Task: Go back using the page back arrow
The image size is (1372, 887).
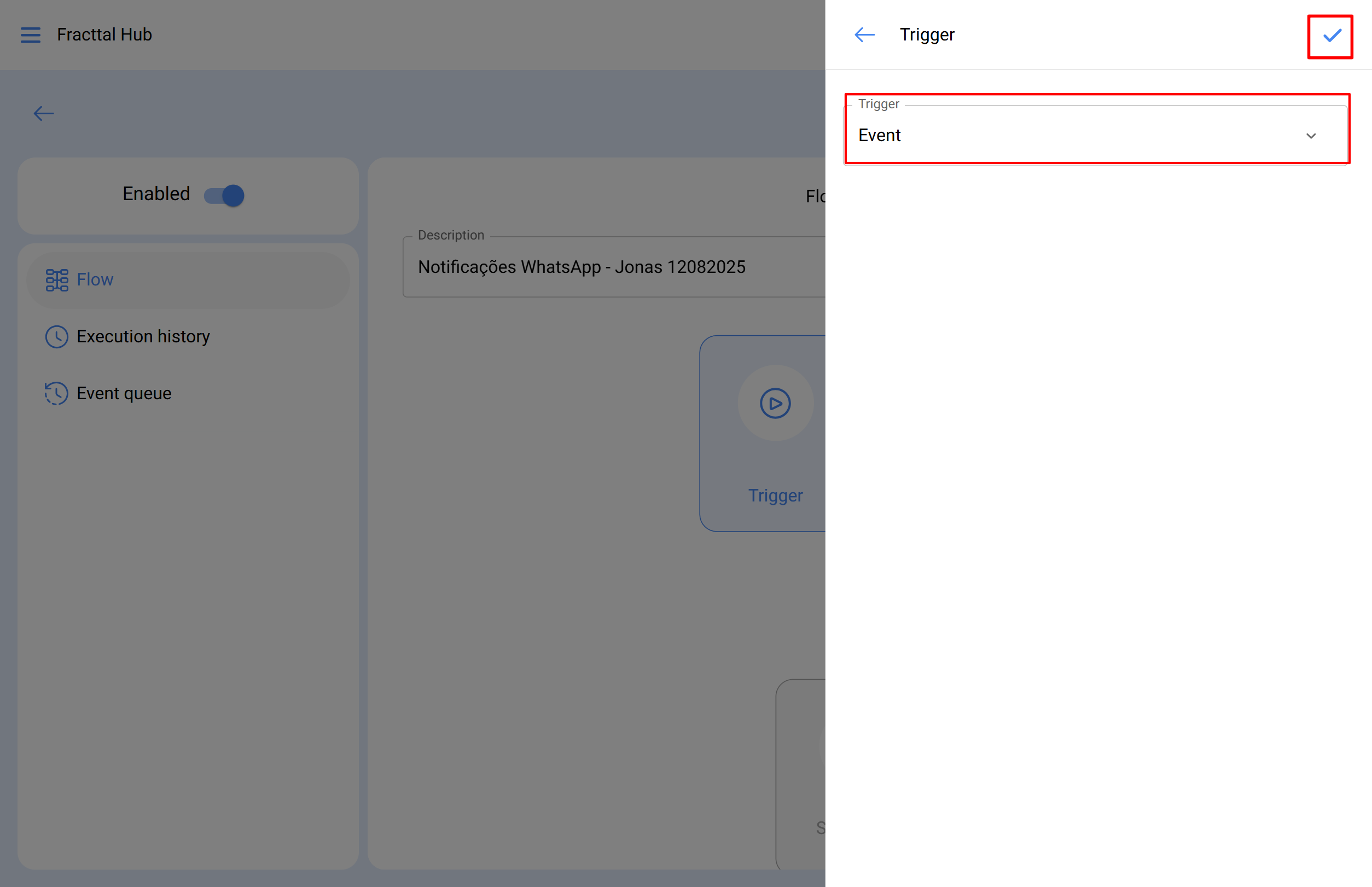Action: pos(44,113)
